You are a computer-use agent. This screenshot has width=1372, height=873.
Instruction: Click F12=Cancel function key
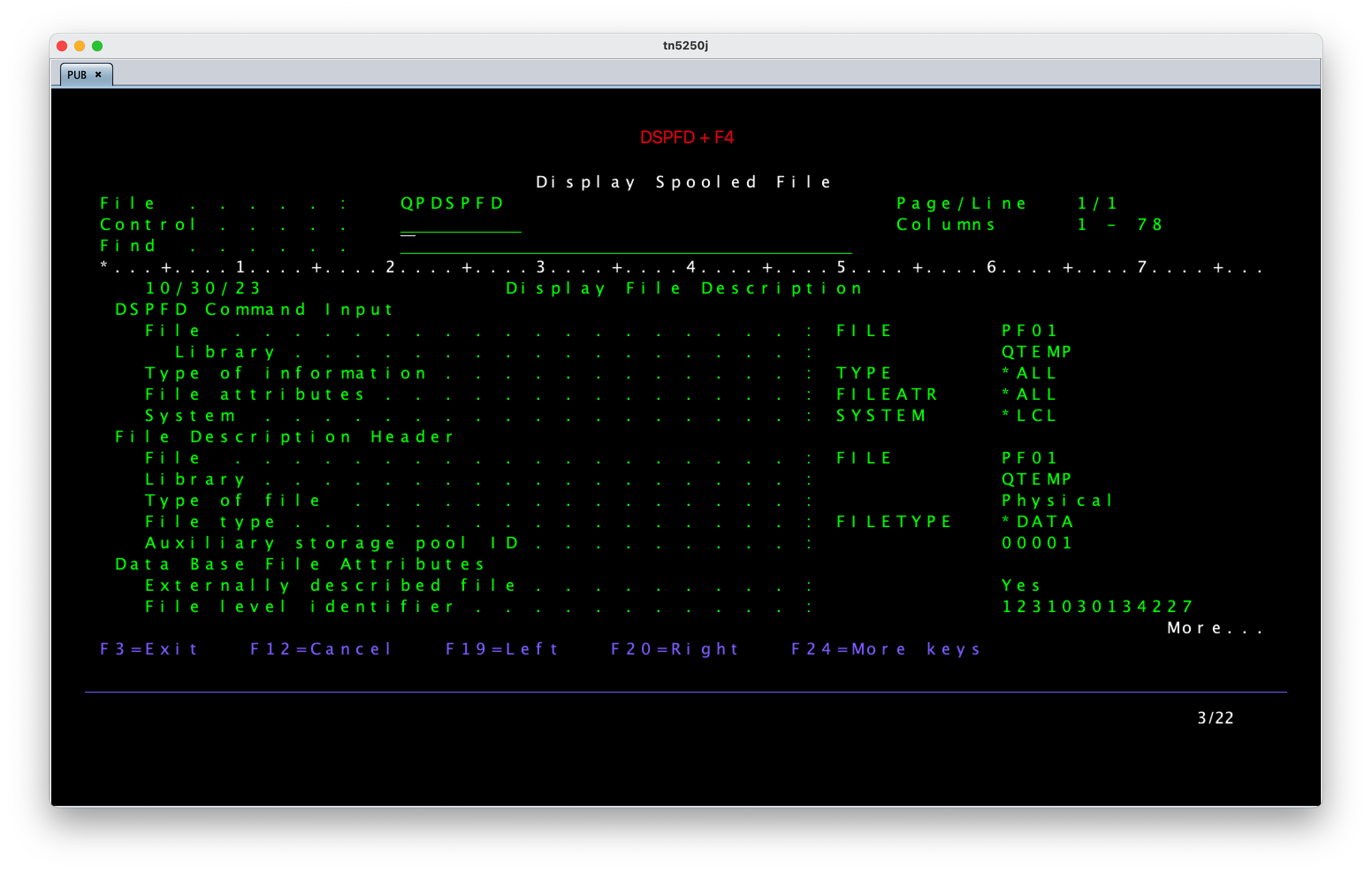pyautogui.click(x=321, y=649)
